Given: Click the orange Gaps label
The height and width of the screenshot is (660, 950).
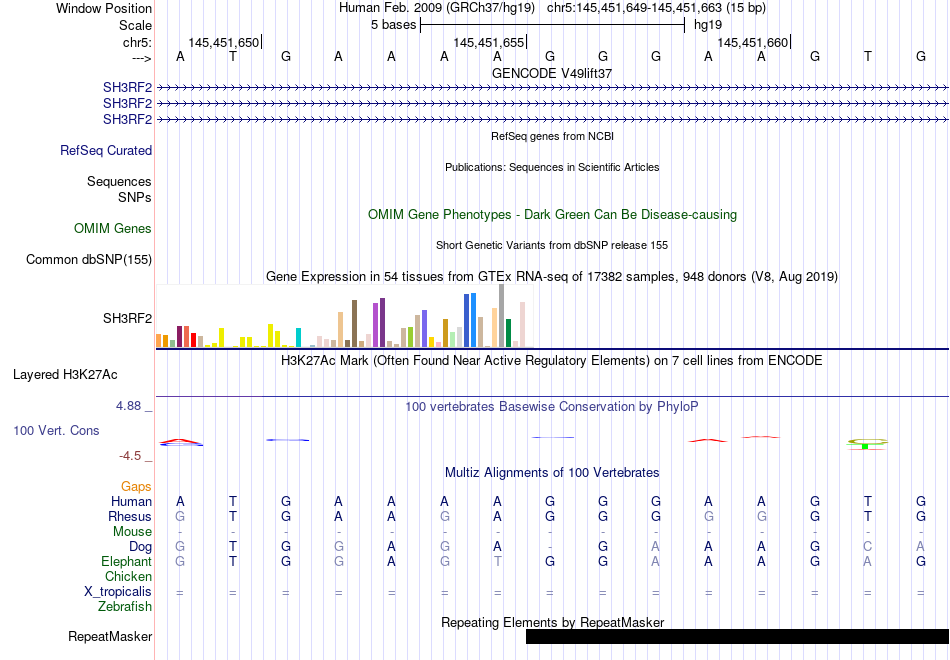Looking at the screenshot, I should 136,487.
